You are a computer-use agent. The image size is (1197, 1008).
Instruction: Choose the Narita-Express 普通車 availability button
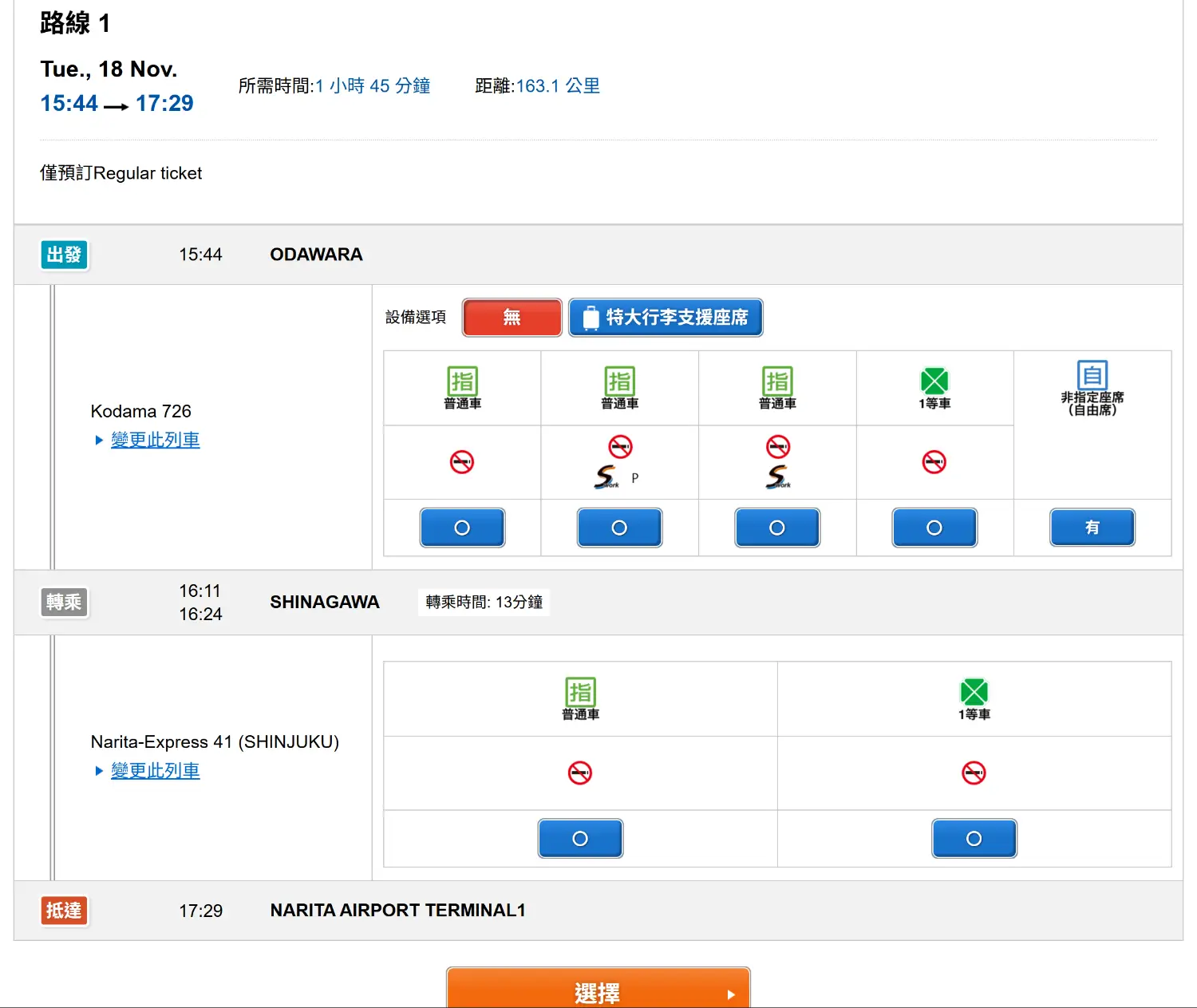(580, 838)
